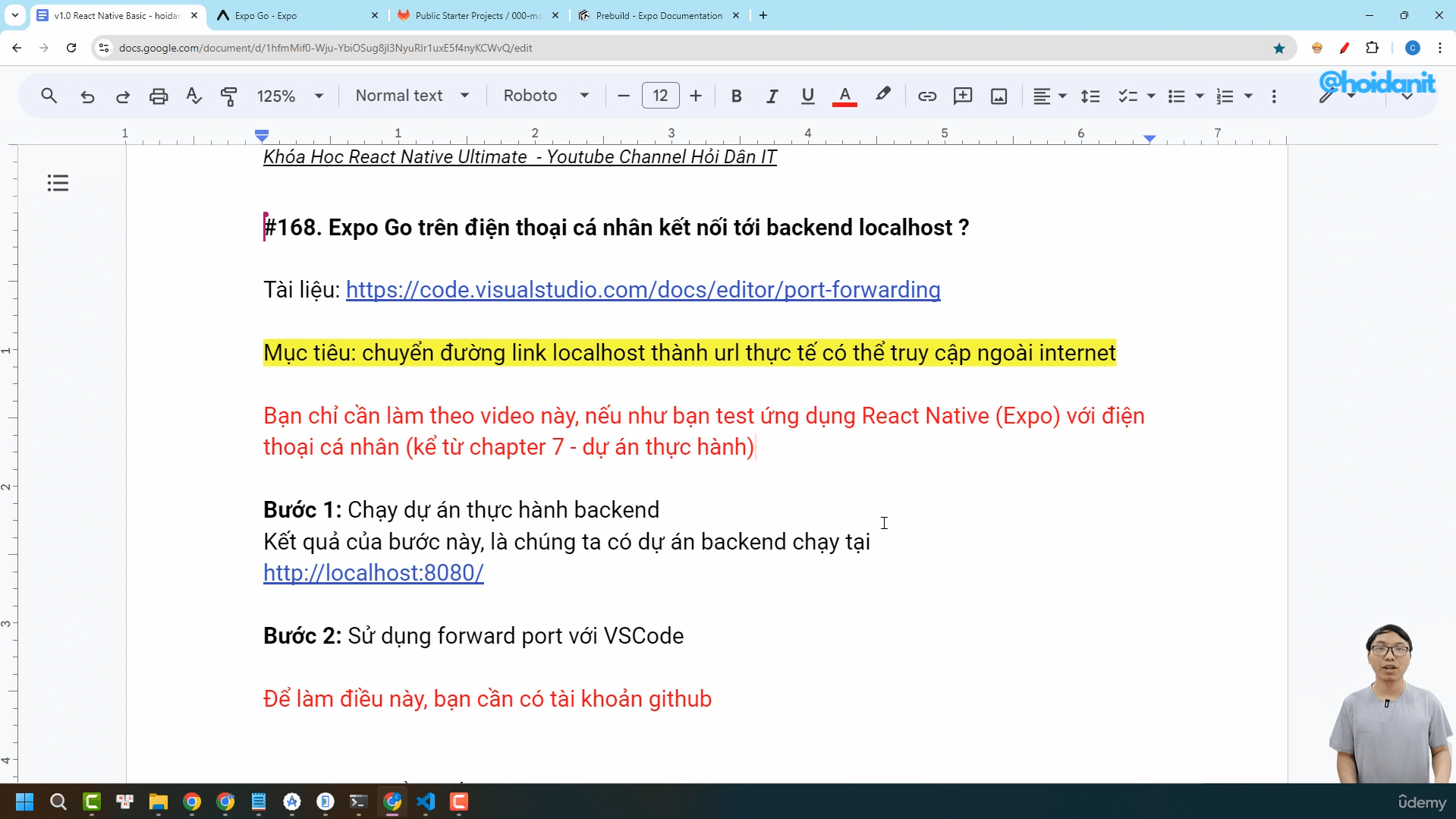Insert an image from toolbar

point(998,96)
